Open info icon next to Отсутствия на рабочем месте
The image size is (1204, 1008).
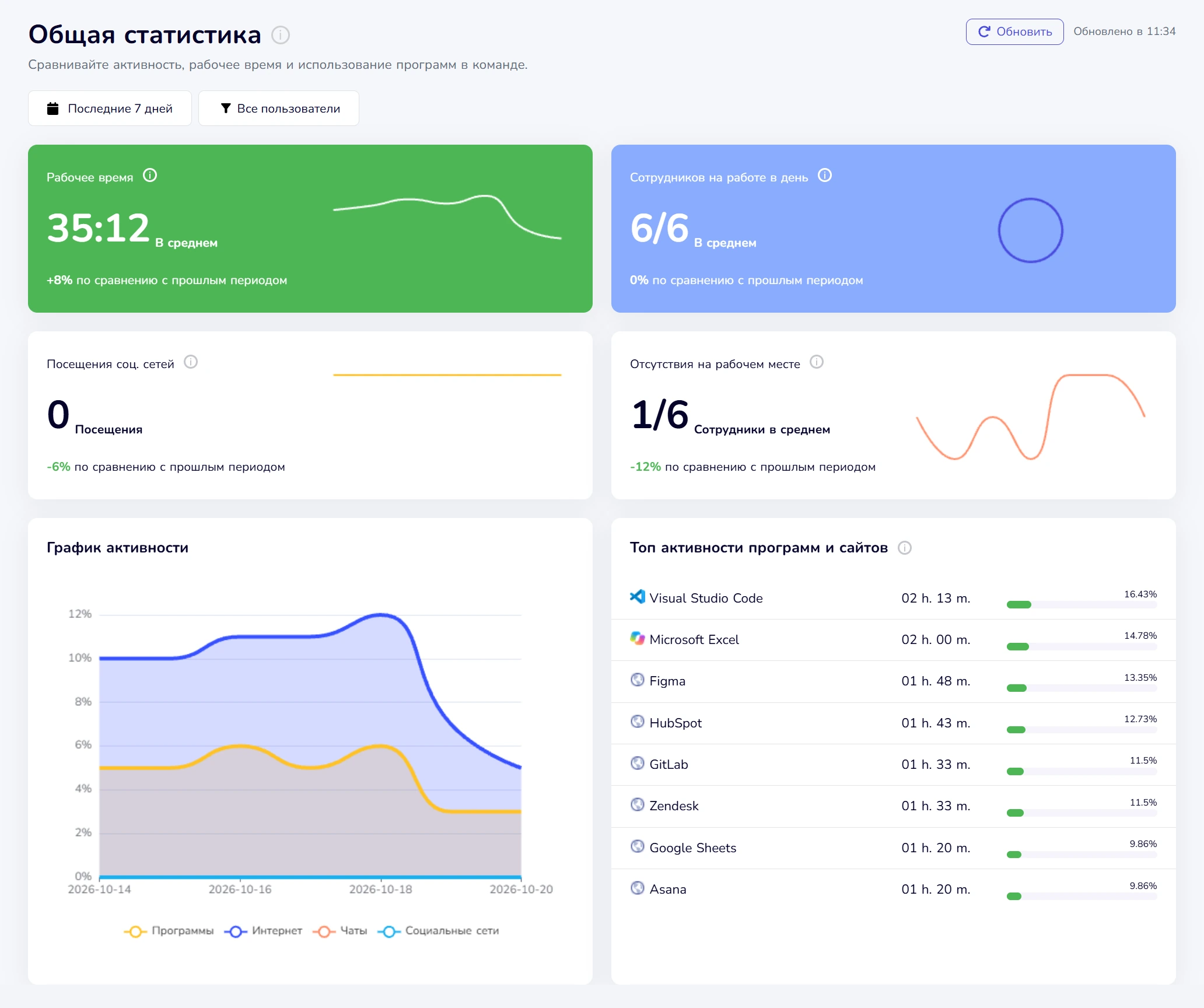(x=817, y=362)
